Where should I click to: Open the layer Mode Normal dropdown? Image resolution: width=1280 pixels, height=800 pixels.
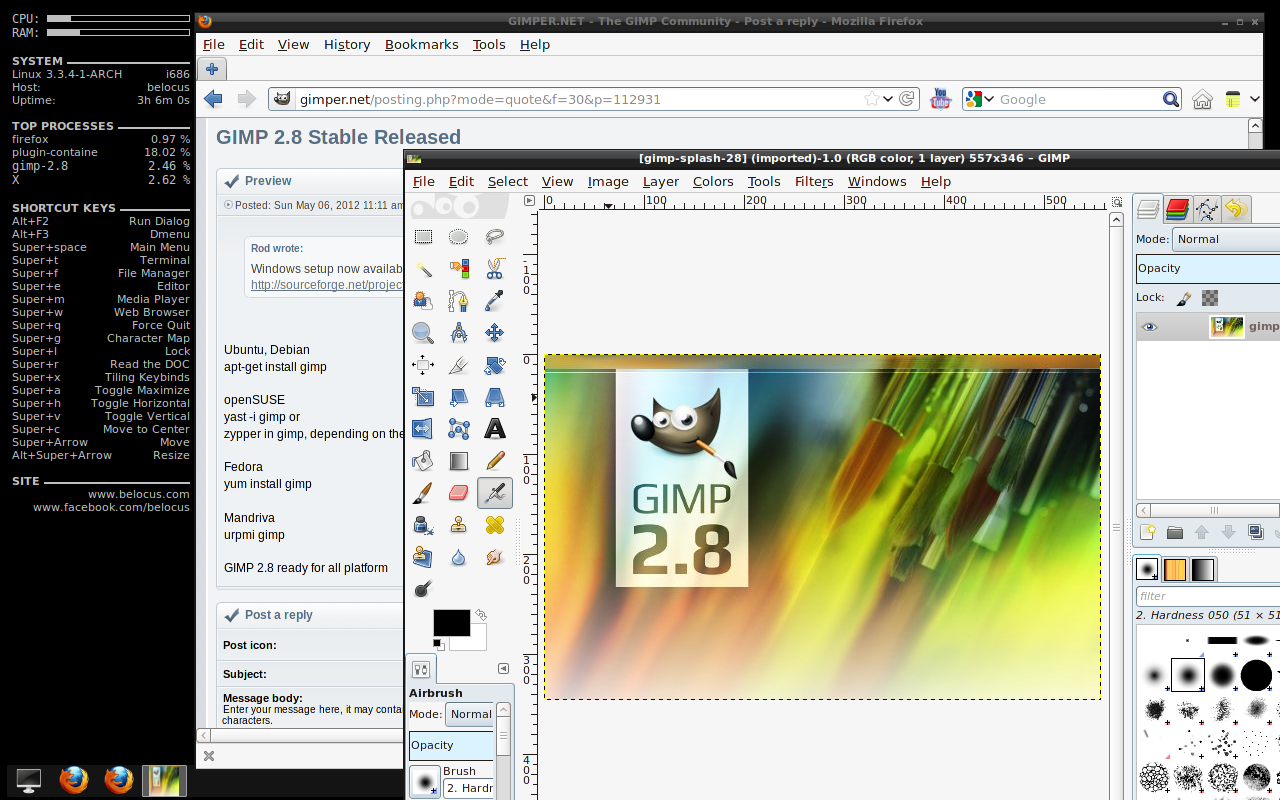[x=1226, y=239]
